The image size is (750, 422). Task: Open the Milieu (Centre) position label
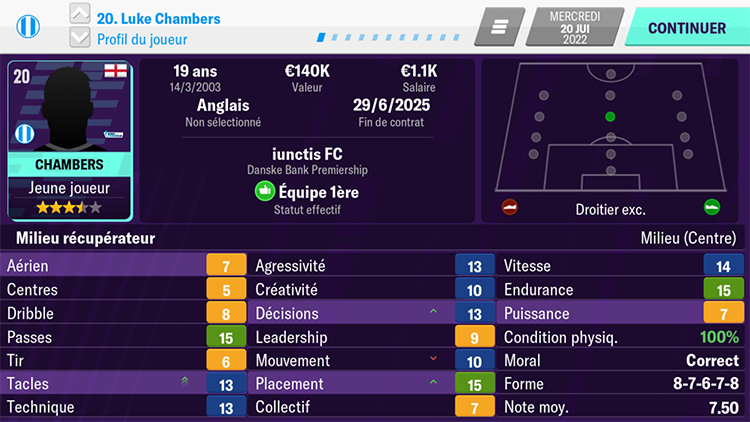click(x=688, y=238)
